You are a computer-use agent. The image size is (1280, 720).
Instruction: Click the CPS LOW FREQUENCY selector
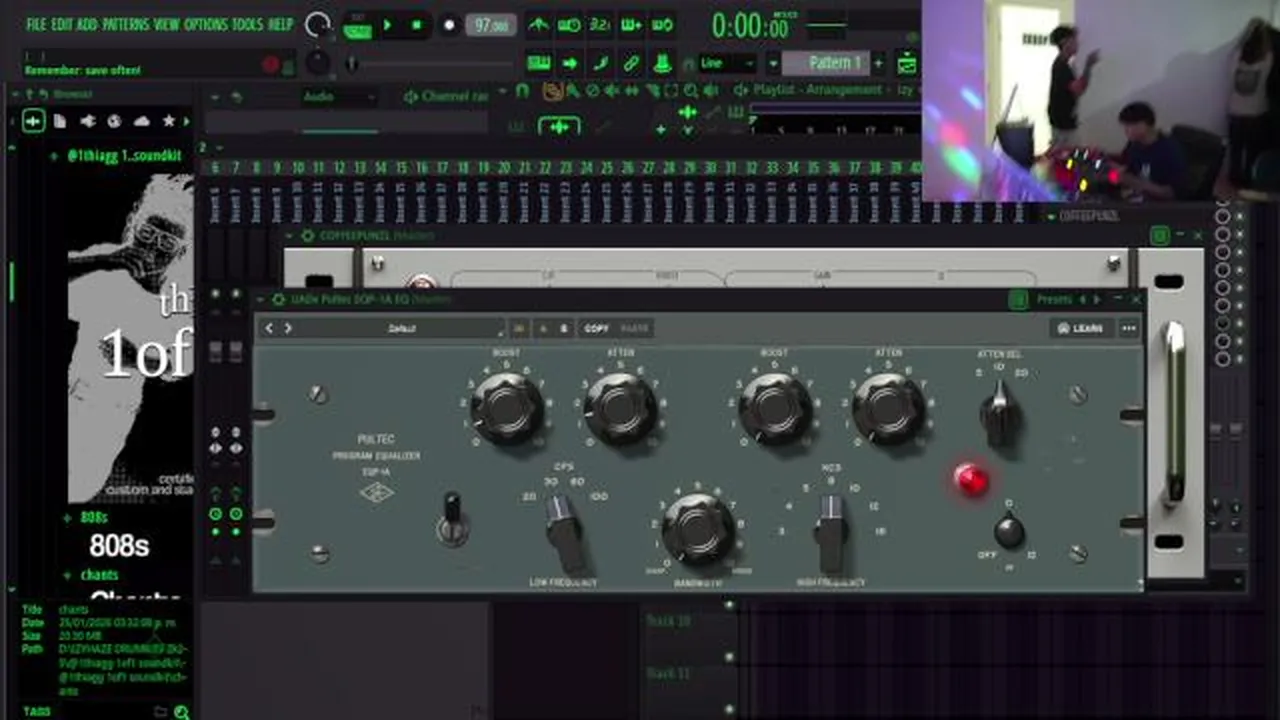(565, 531)
